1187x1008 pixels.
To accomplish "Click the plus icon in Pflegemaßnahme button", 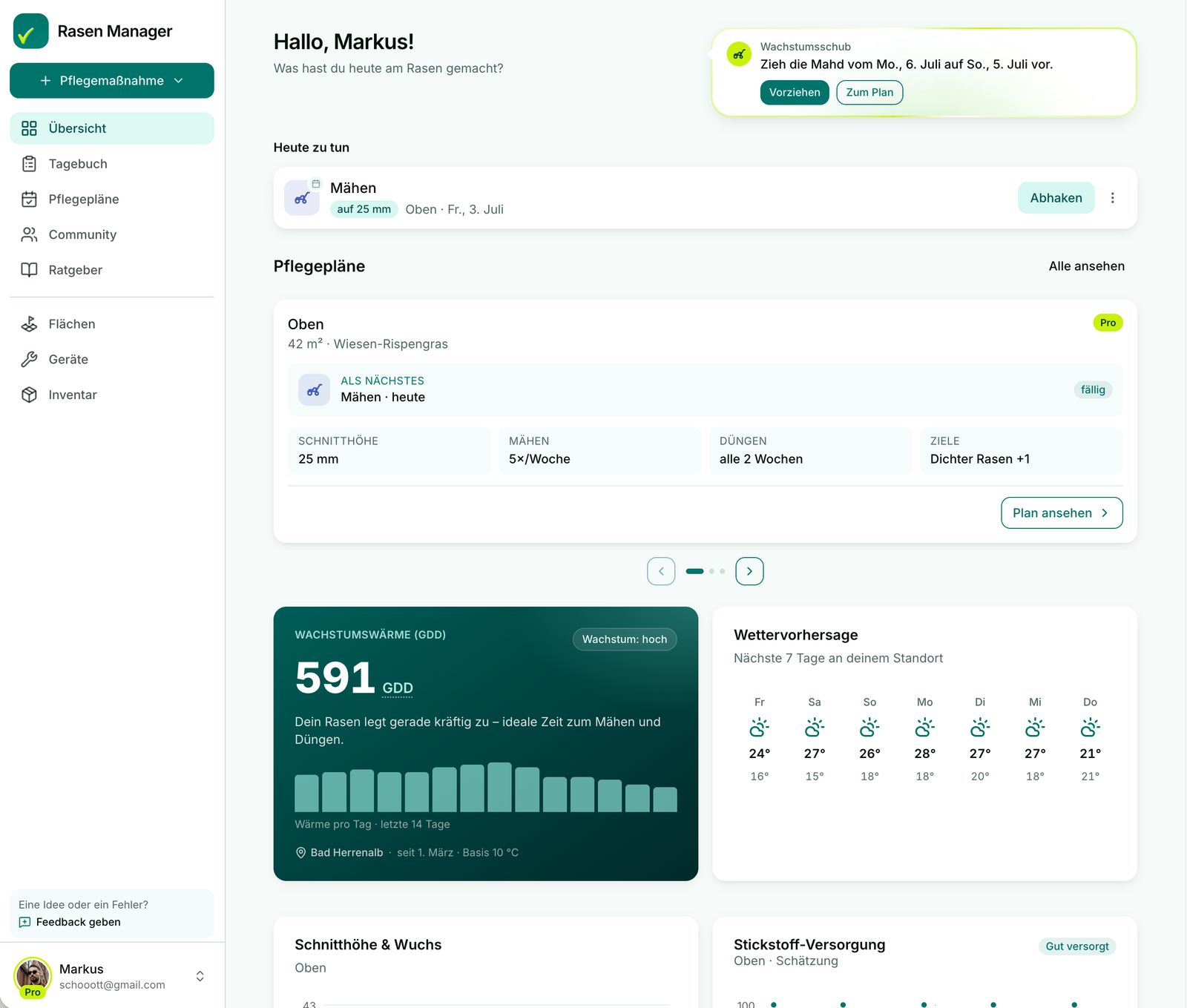I will coord(45,81).
